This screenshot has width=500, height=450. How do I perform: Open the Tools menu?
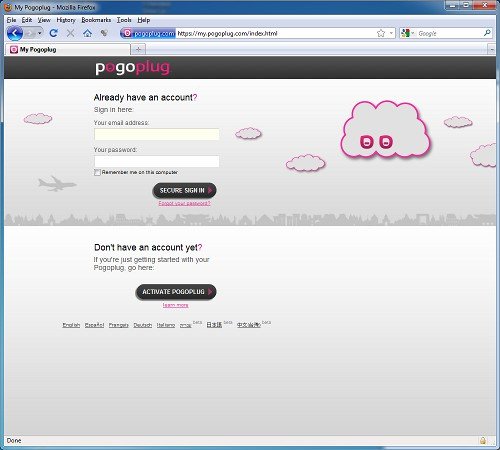[124, 20]
